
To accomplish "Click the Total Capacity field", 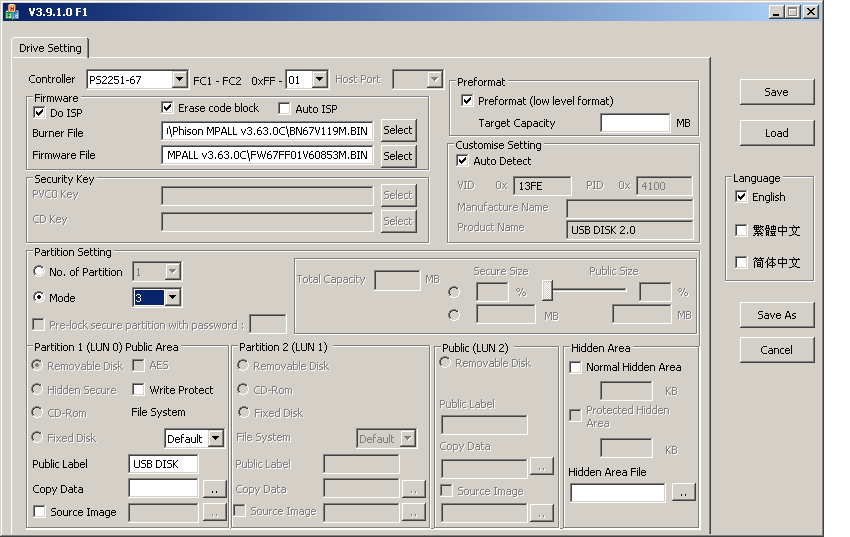I will 397,280.
